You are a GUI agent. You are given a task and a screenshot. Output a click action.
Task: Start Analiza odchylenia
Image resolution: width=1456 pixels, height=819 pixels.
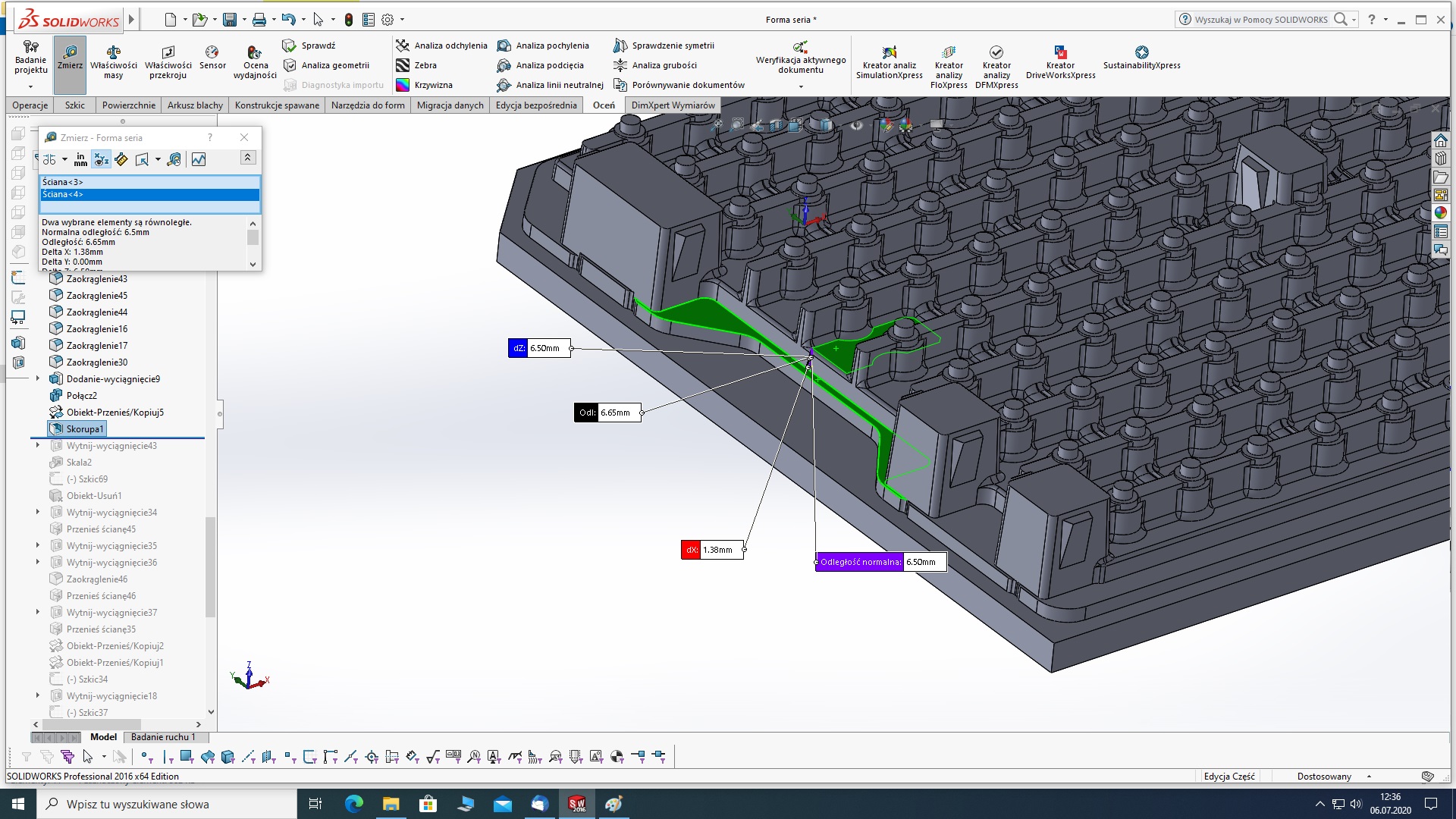pos(442,45)
